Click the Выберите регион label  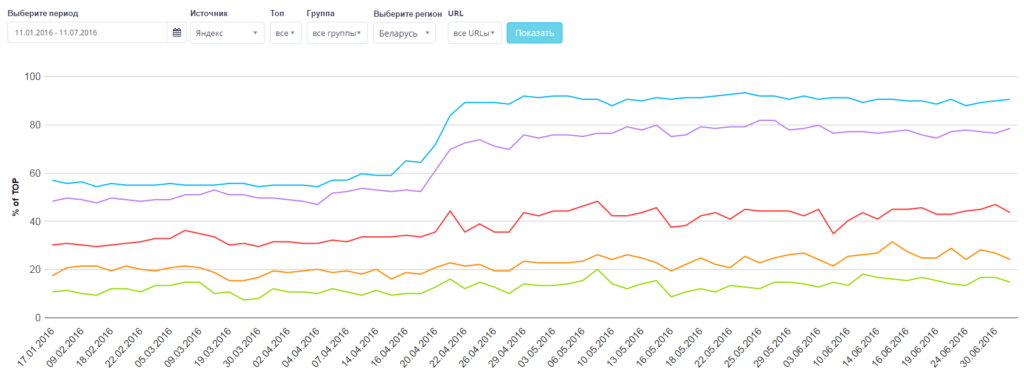(408, 14)
